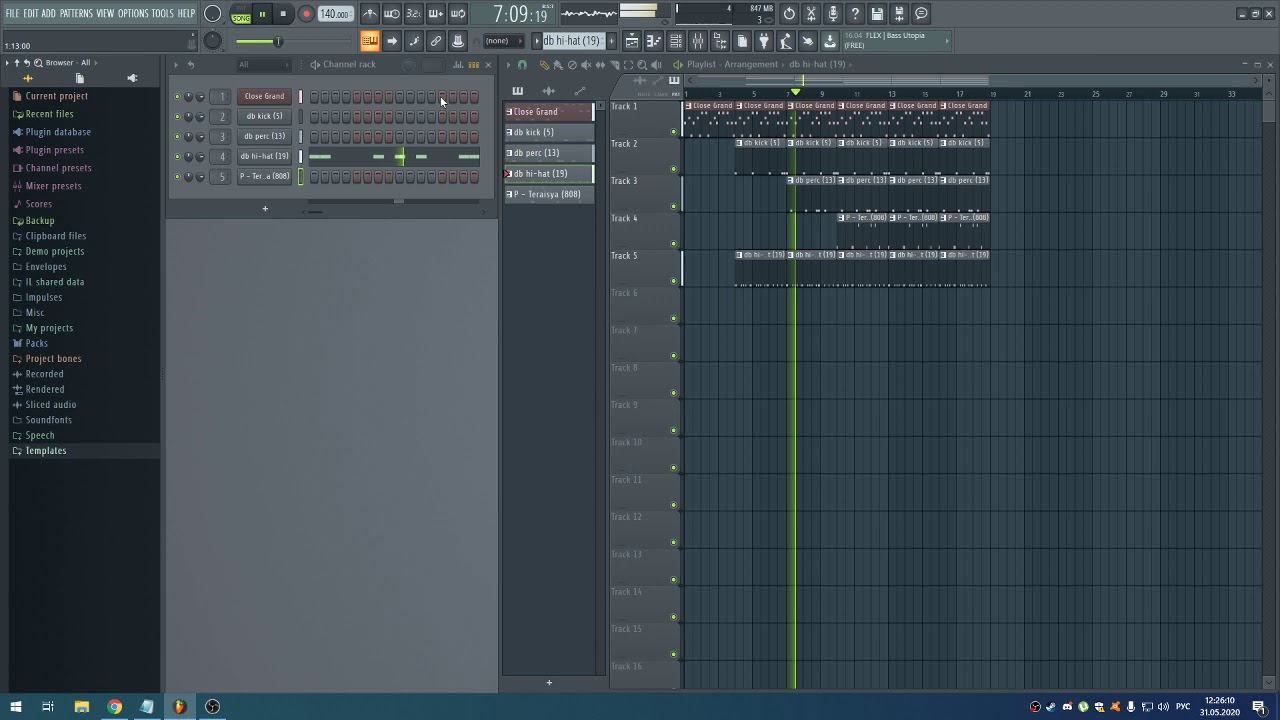Image resolution: width=1280 pixels, height=720 pixels.
Task: Click the record button
Action: tap(306, 14)
